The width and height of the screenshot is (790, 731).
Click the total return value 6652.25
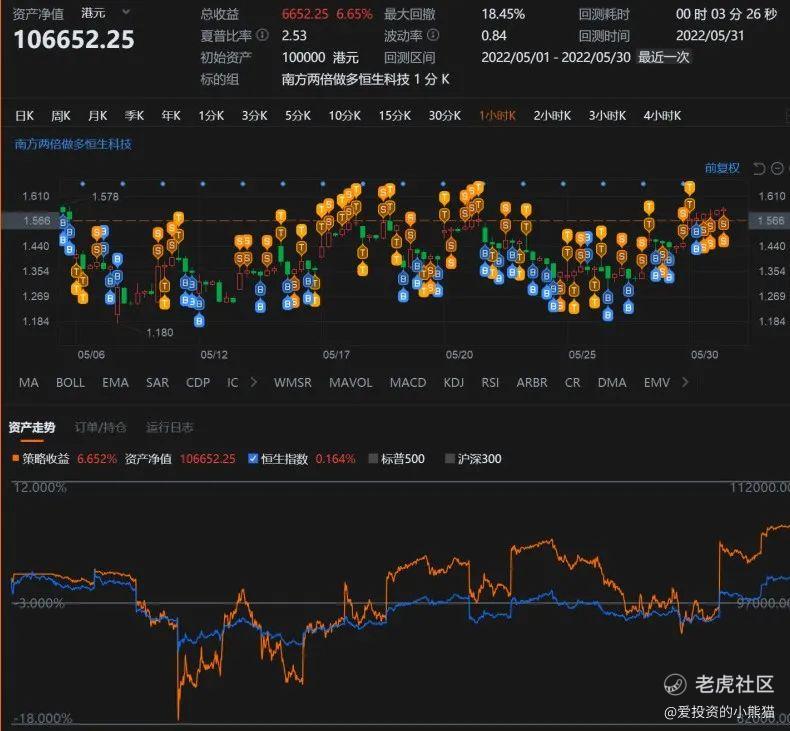point(305,14)
